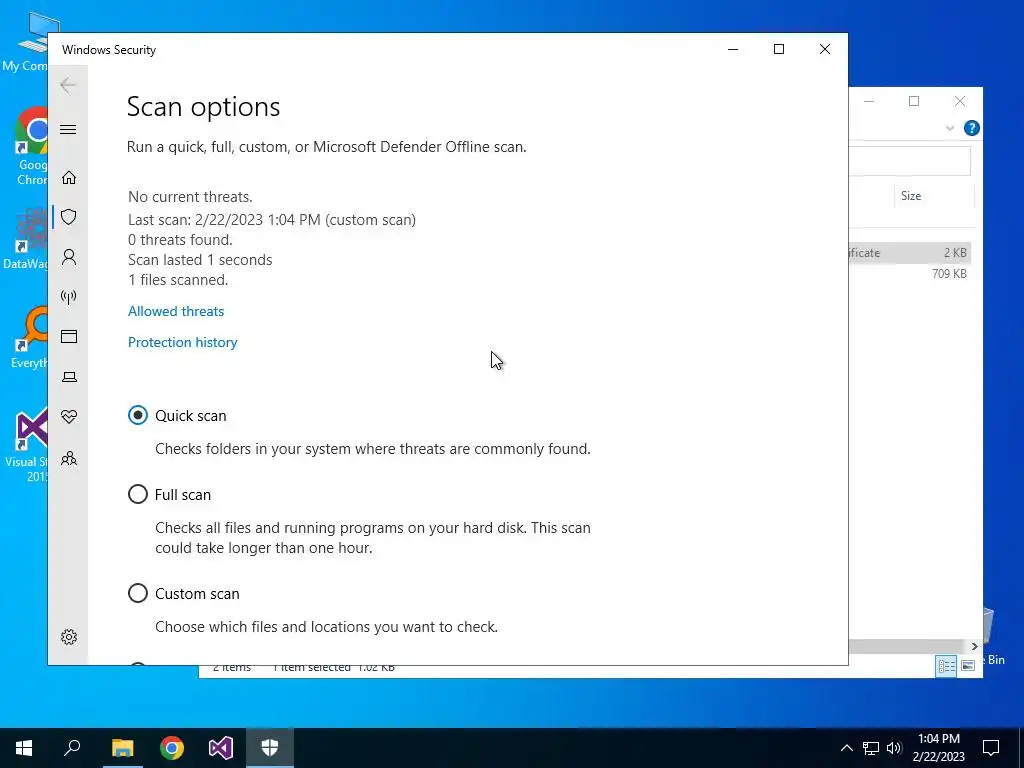Select the Google Chrome desktop shortcut
The width and height of the screenshot is (1024, 768).
(x=31, y=147)
